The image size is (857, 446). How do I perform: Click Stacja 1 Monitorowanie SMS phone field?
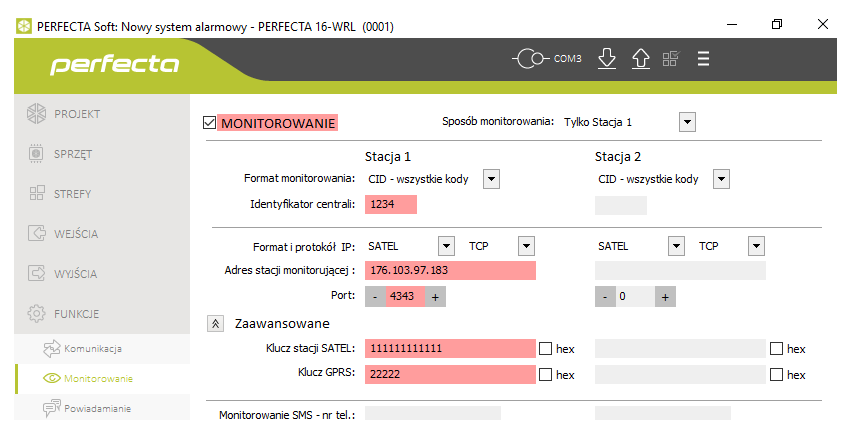click(433, 413)
